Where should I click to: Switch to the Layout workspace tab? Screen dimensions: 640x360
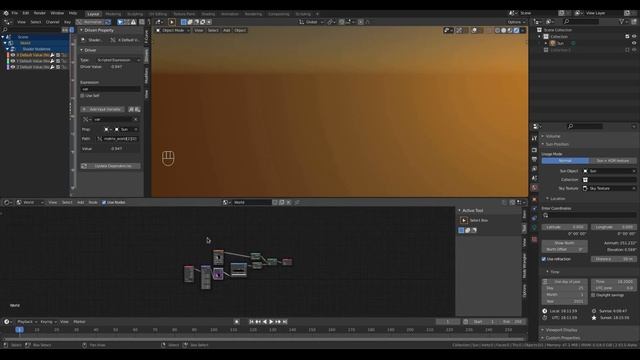93,14
